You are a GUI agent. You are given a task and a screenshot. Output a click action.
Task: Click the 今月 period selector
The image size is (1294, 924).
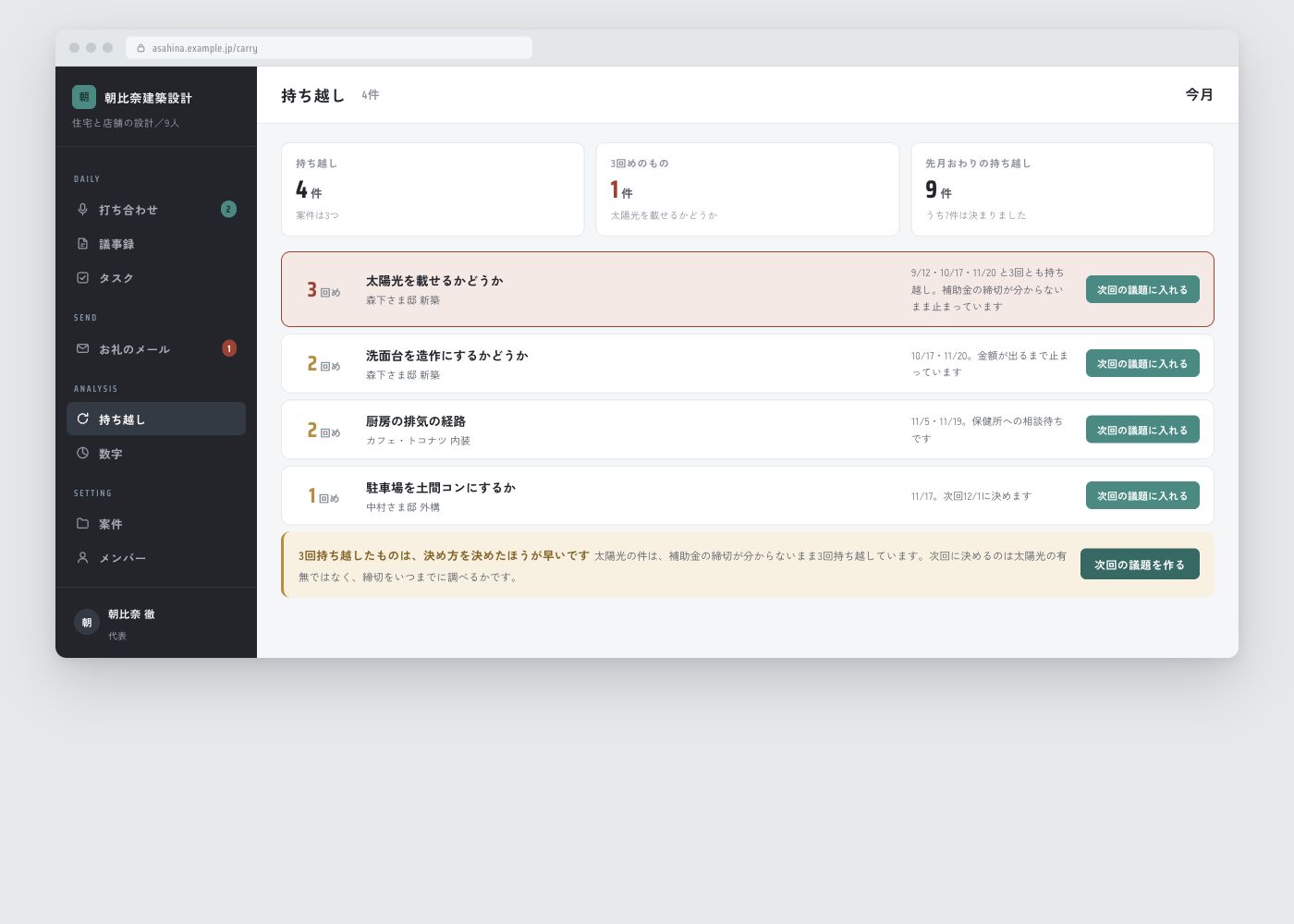[x=1199, y=94]
